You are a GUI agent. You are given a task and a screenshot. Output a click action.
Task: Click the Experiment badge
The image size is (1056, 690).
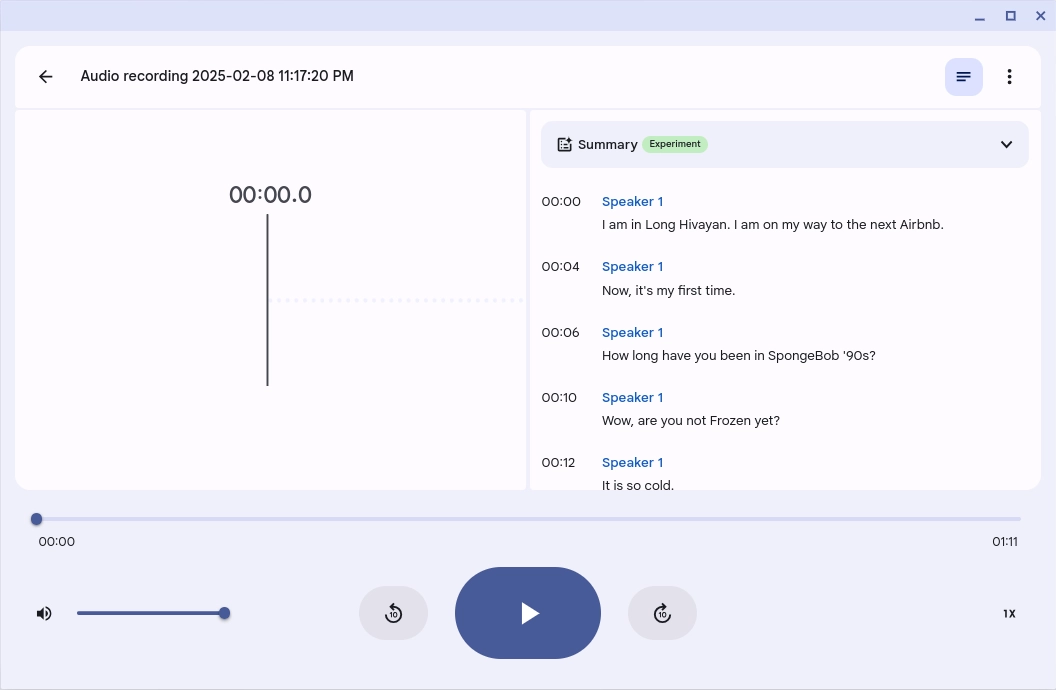click(x=675, y=144)
